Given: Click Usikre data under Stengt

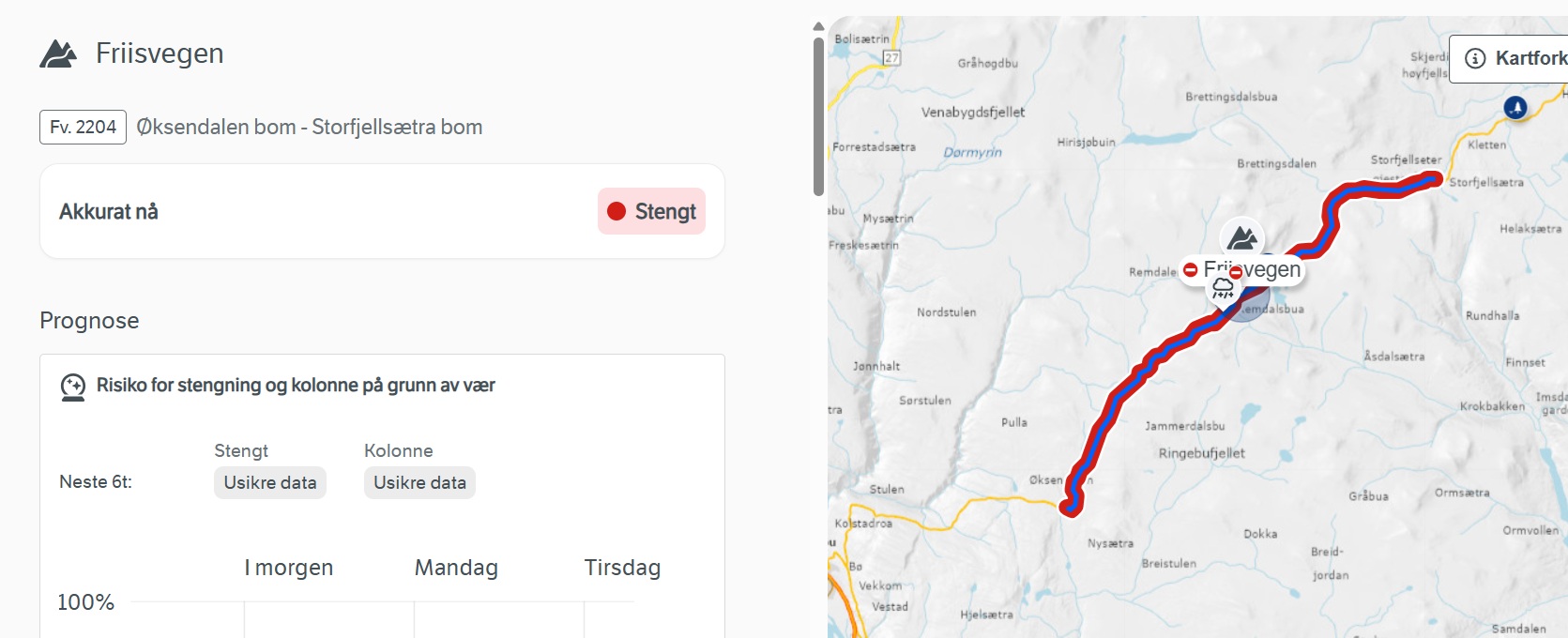Looking at the screenshot, I should coord(270,482).
